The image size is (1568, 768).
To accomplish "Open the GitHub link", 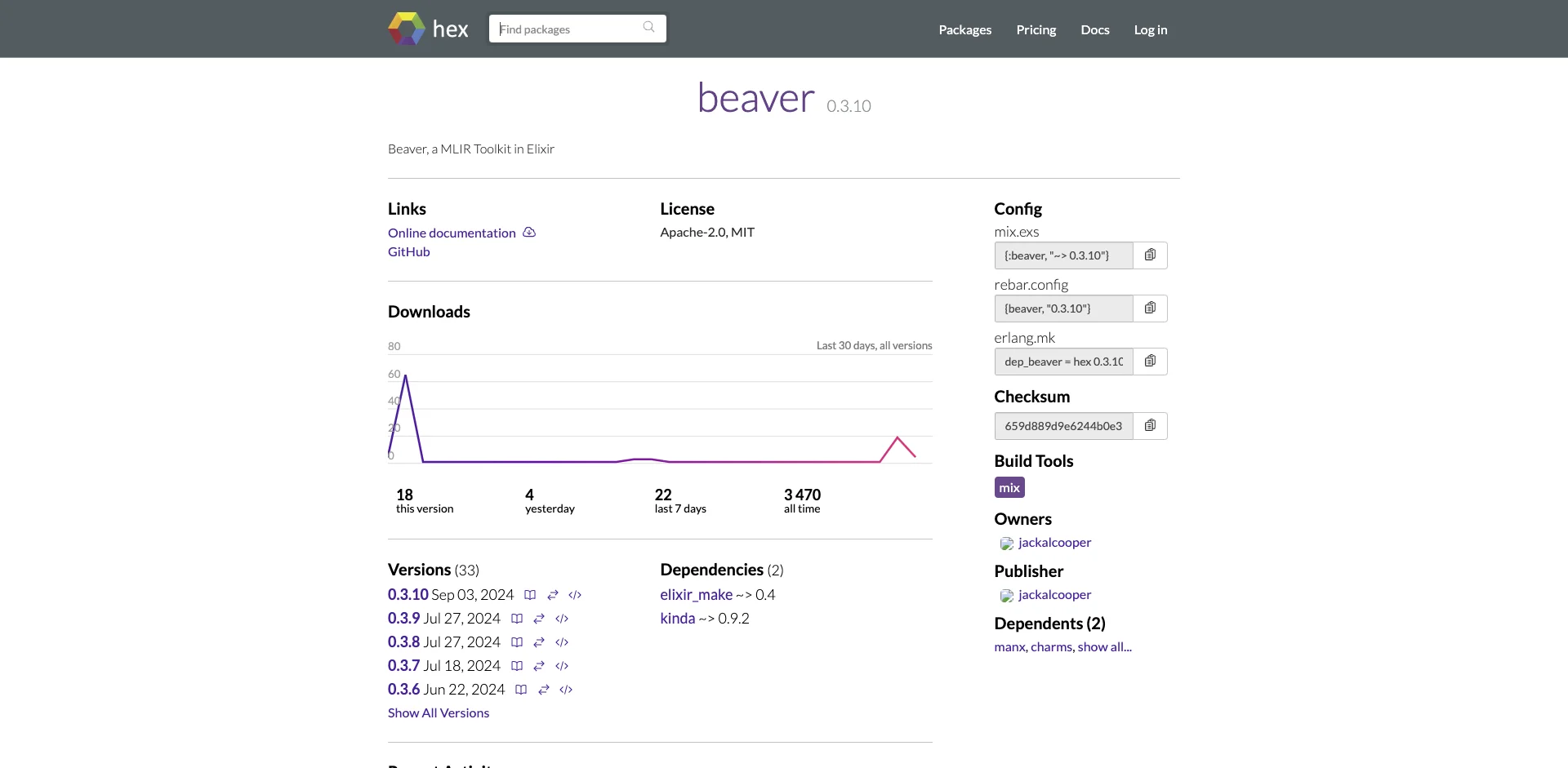I will (408, 251).
